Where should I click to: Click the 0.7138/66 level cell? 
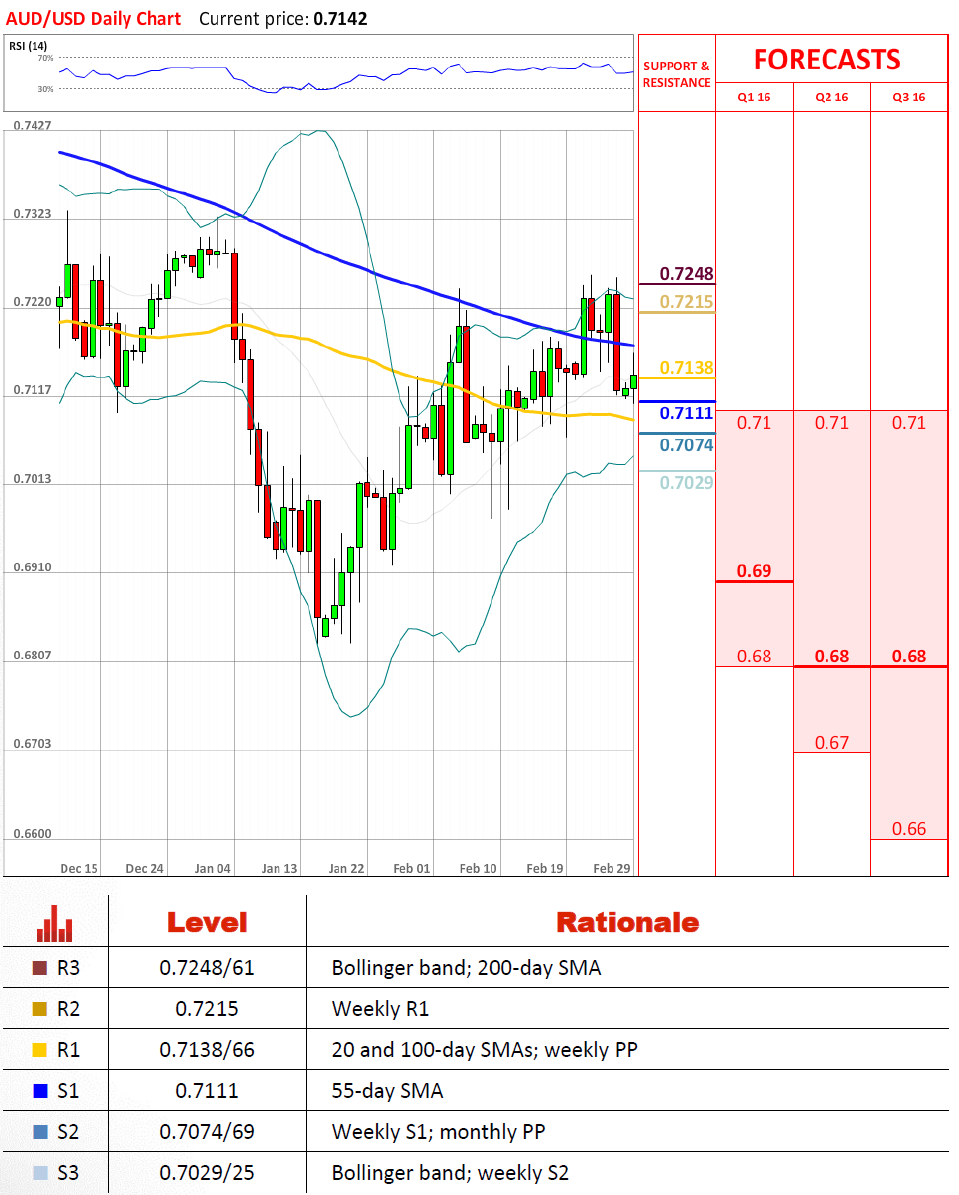coord(207,1050)
